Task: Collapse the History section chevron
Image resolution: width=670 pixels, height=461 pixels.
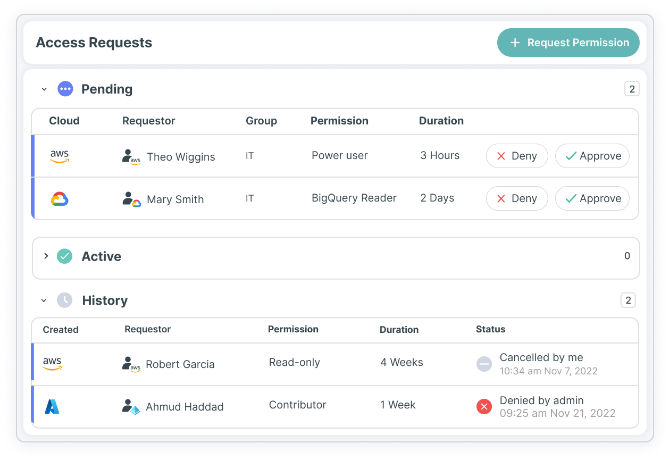Action: 44,300
